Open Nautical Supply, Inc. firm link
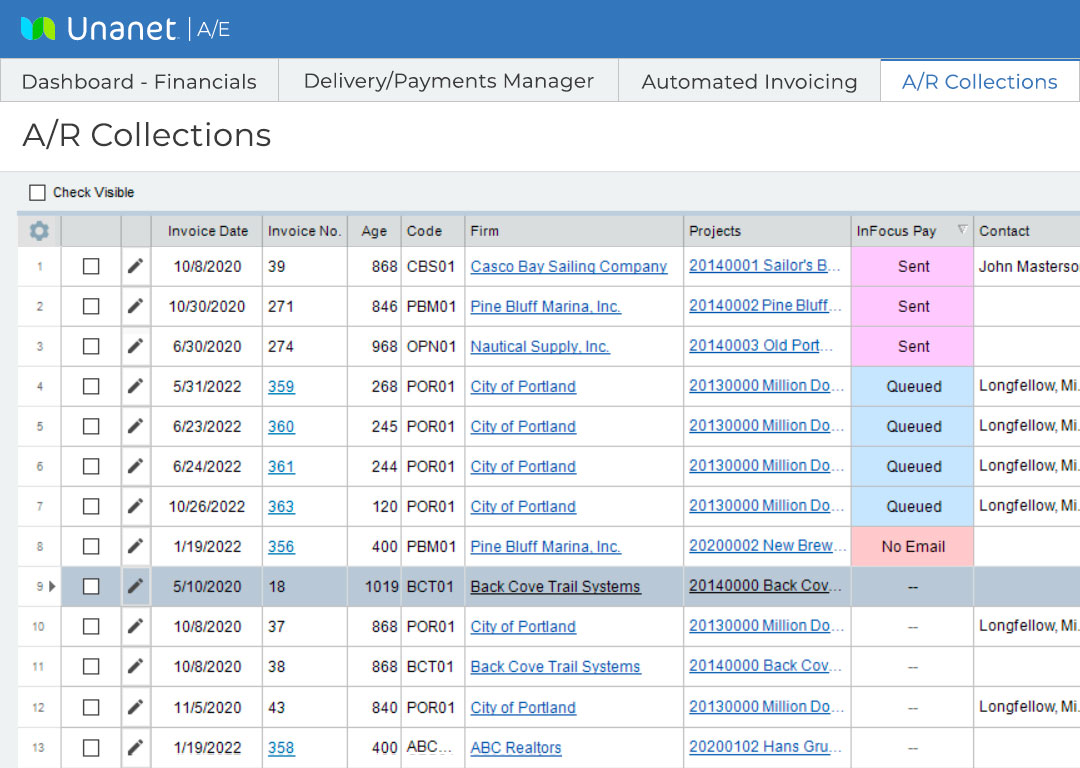The image size is (1080, 768). point(540,346)
